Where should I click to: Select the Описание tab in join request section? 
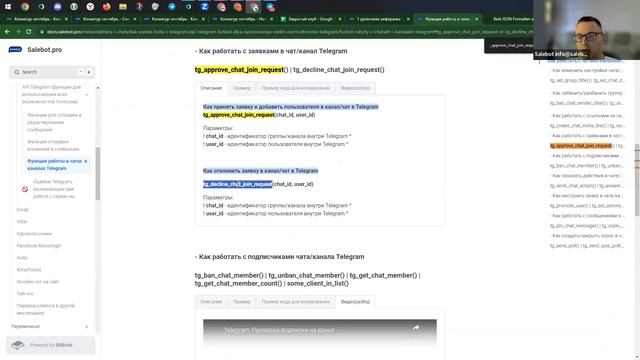pos(211,88)
